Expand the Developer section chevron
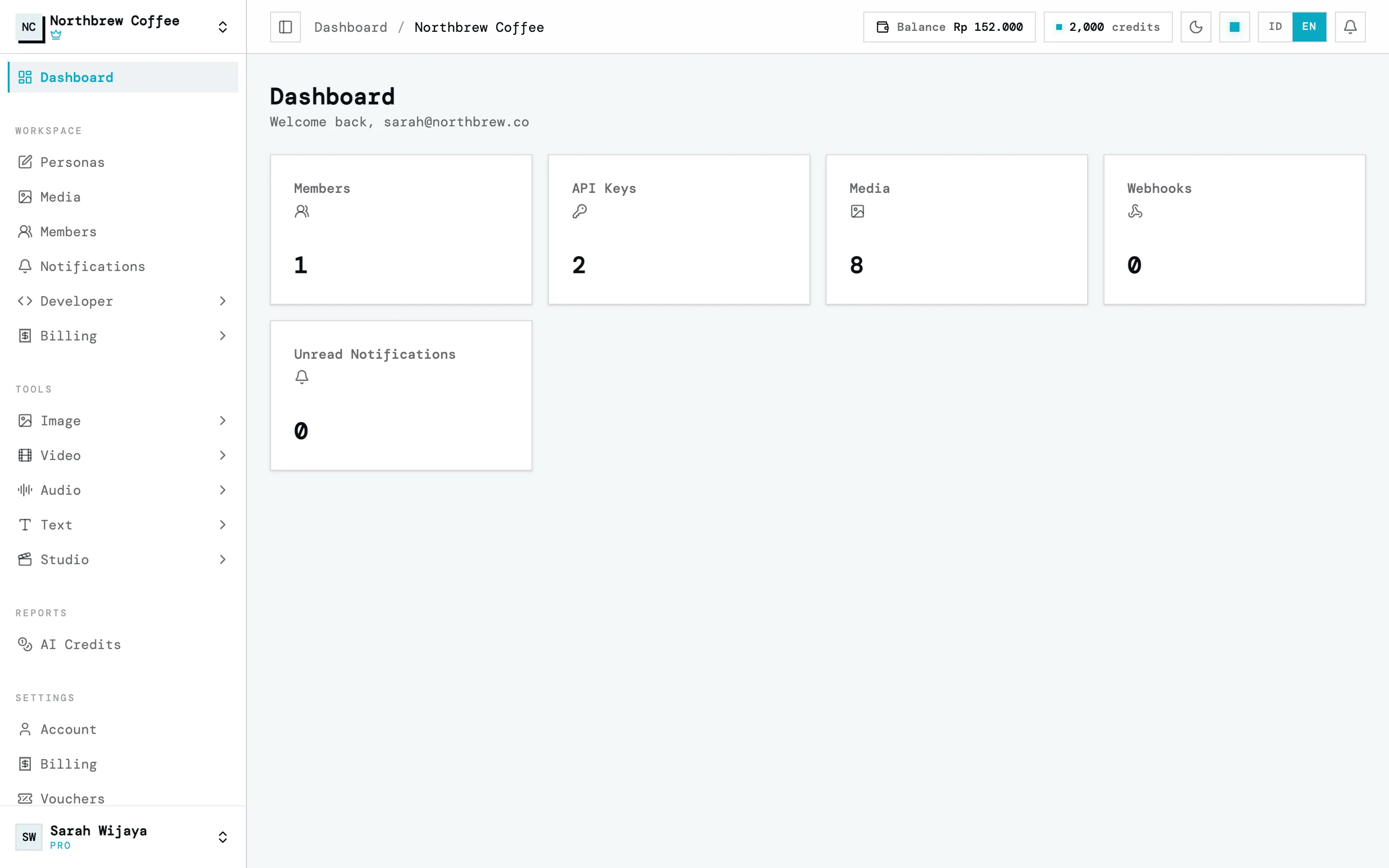 [223, 301]
